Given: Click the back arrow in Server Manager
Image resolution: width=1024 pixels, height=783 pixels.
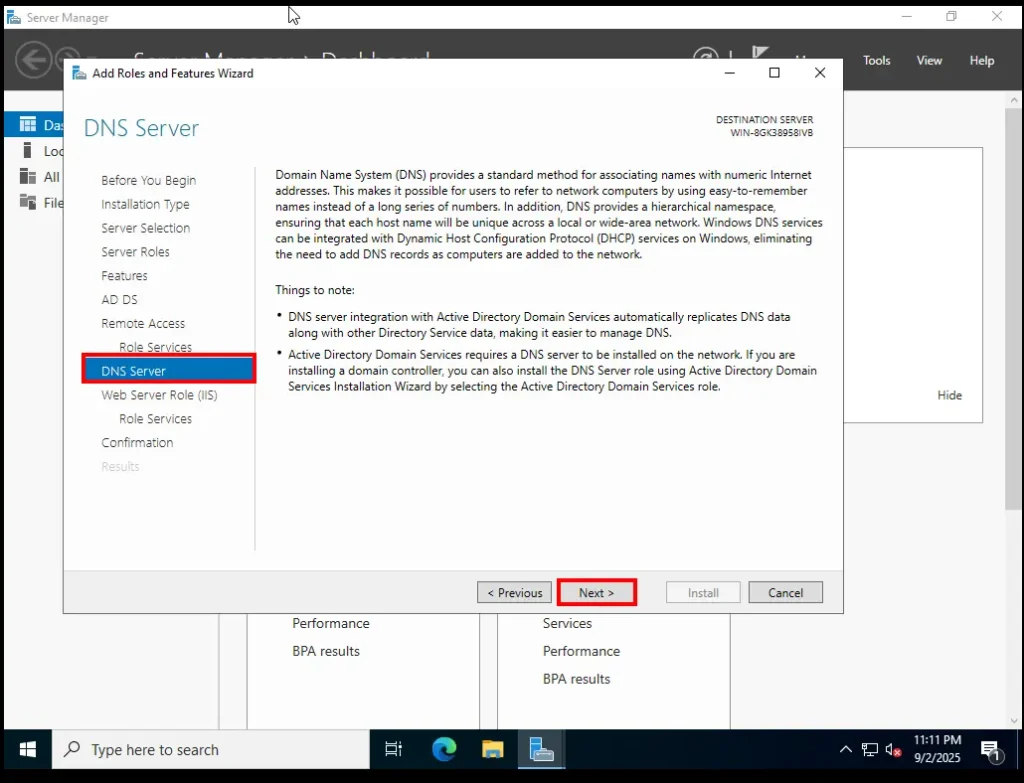Looking at the screenshot, I should click(33, 60).
